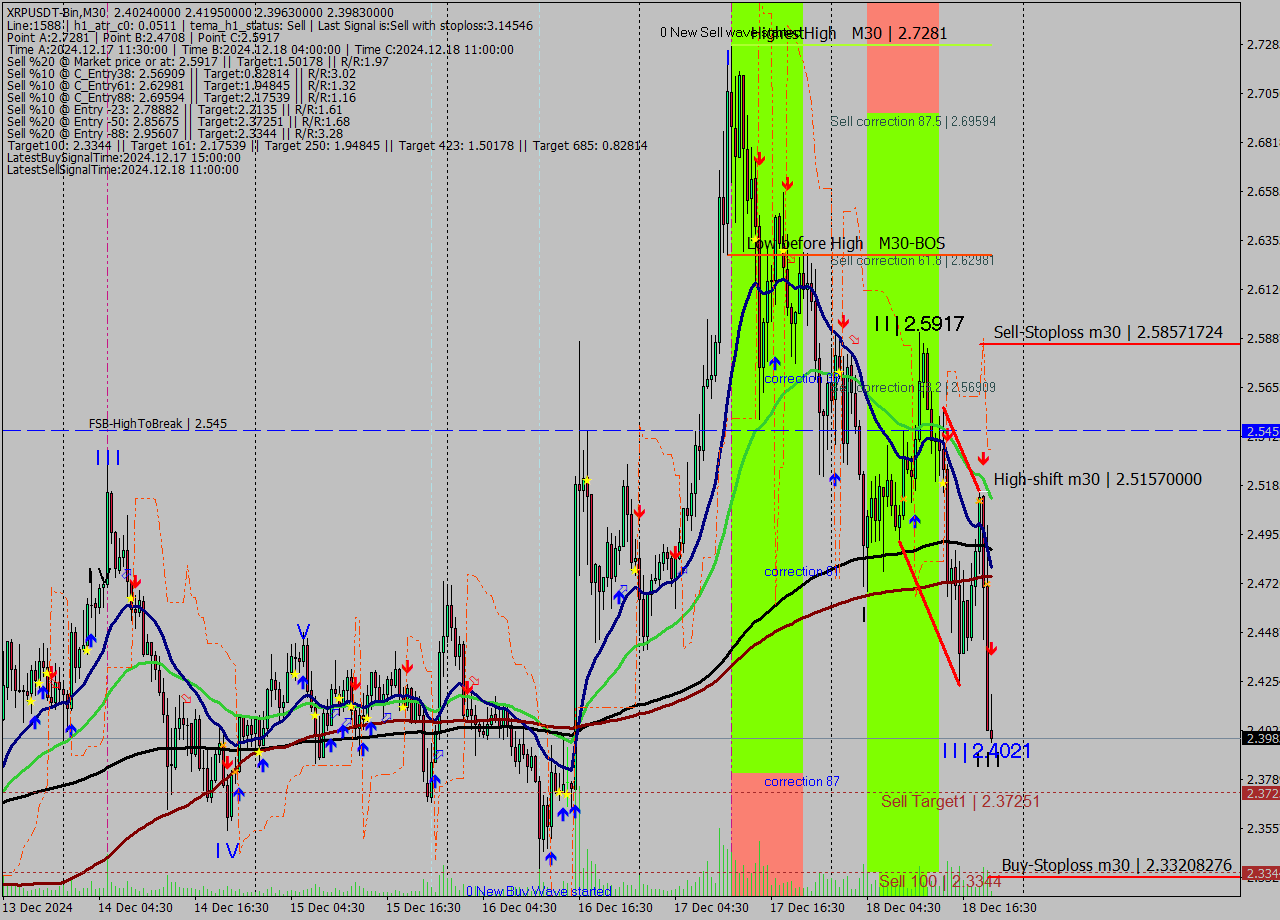1280x920 pixels.
Task: Click the blue 'correction 61' label
Action: coord(802,571)
